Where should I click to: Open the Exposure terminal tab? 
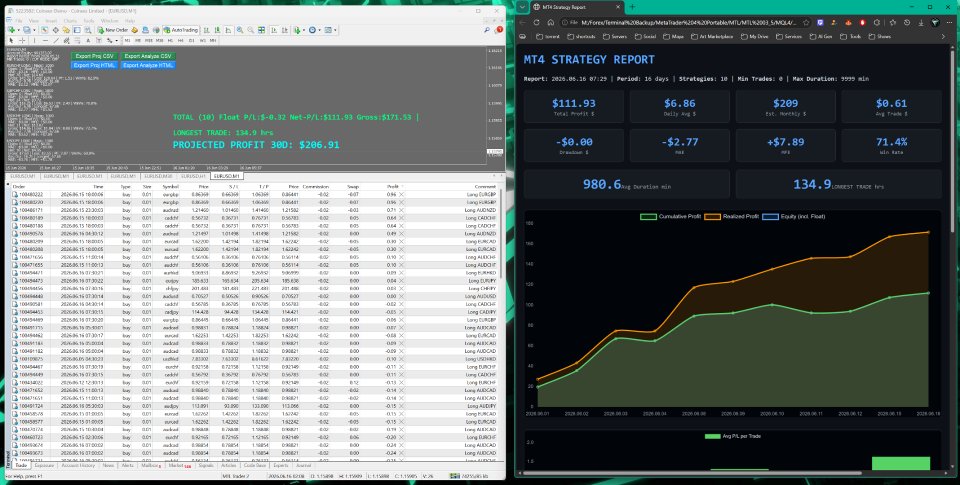pyautogui.click(x=44, y=465)
